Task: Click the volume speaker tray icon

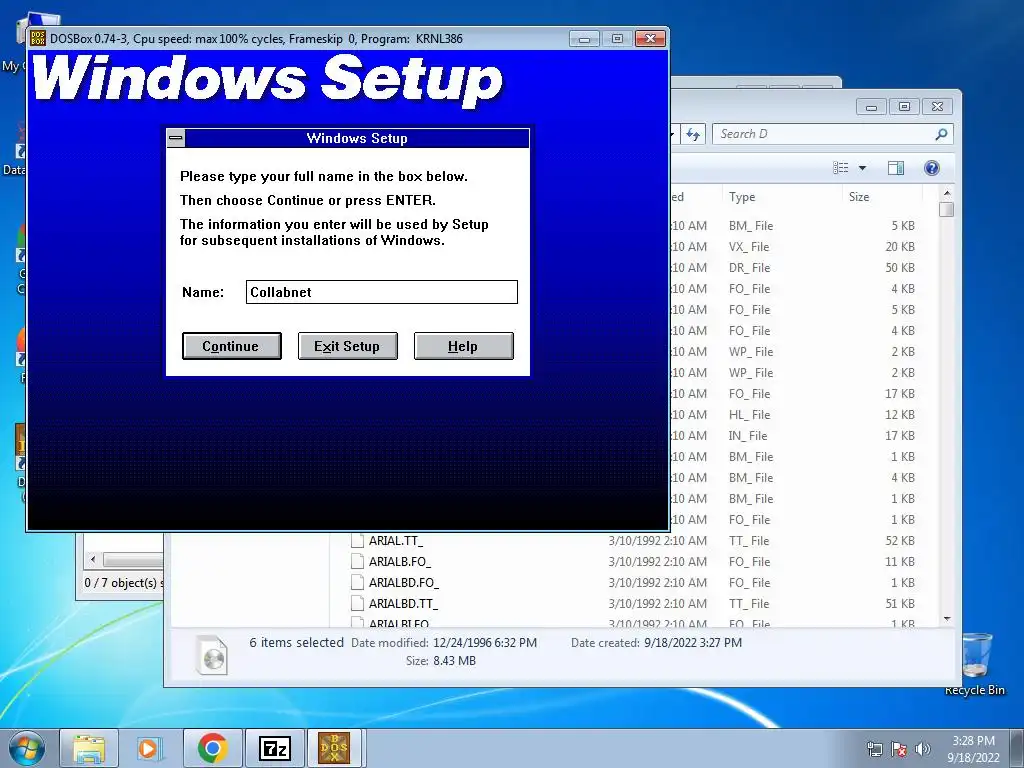Action: point(922,749)
